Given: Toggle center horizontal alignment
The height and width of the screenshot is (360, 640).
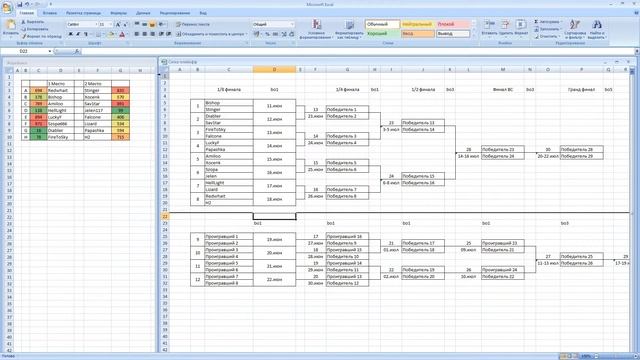Looking at the screenshot, I should coord(144,34).
